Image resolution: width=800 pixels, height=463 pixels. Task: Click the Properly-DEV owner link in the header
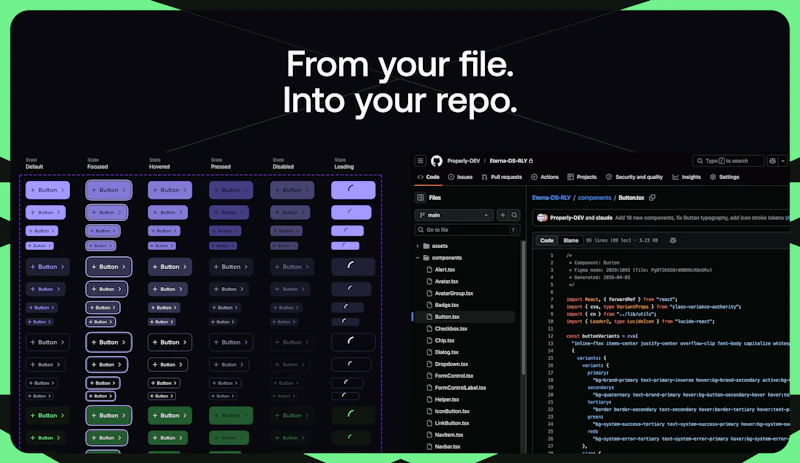463,161
